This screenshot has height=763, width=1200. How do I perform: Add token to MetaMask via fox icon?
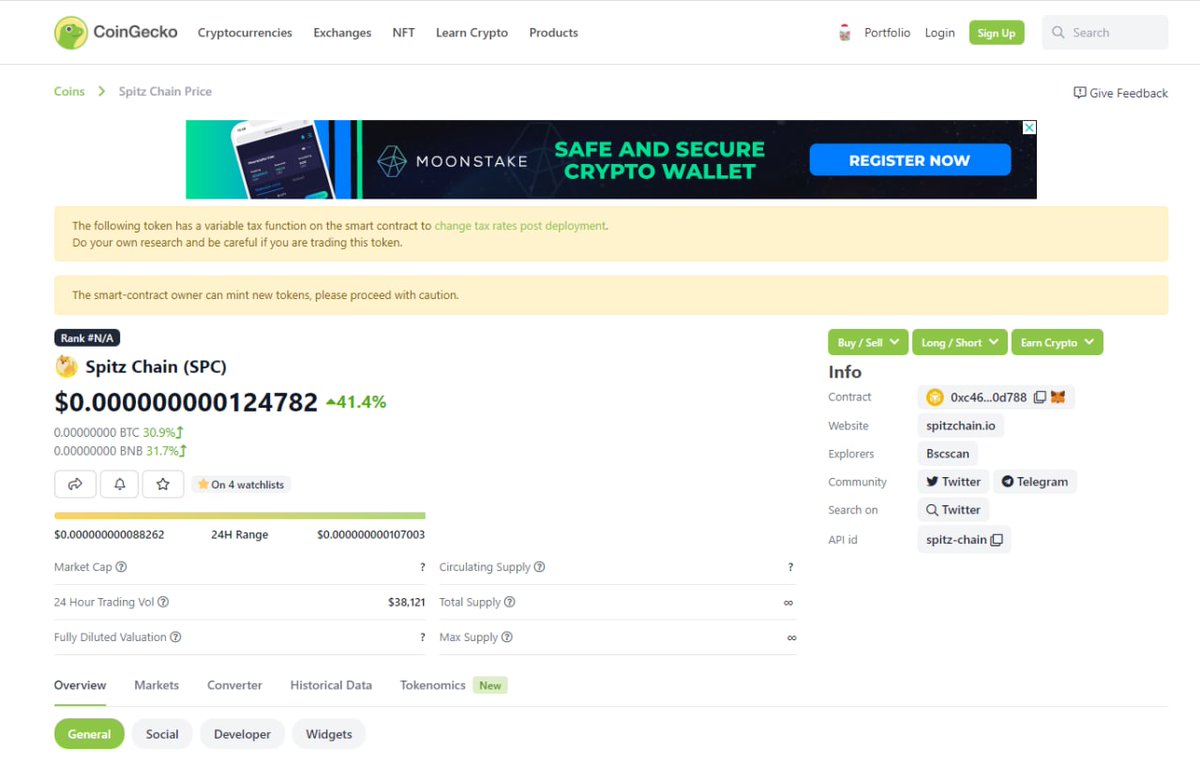1058,397
